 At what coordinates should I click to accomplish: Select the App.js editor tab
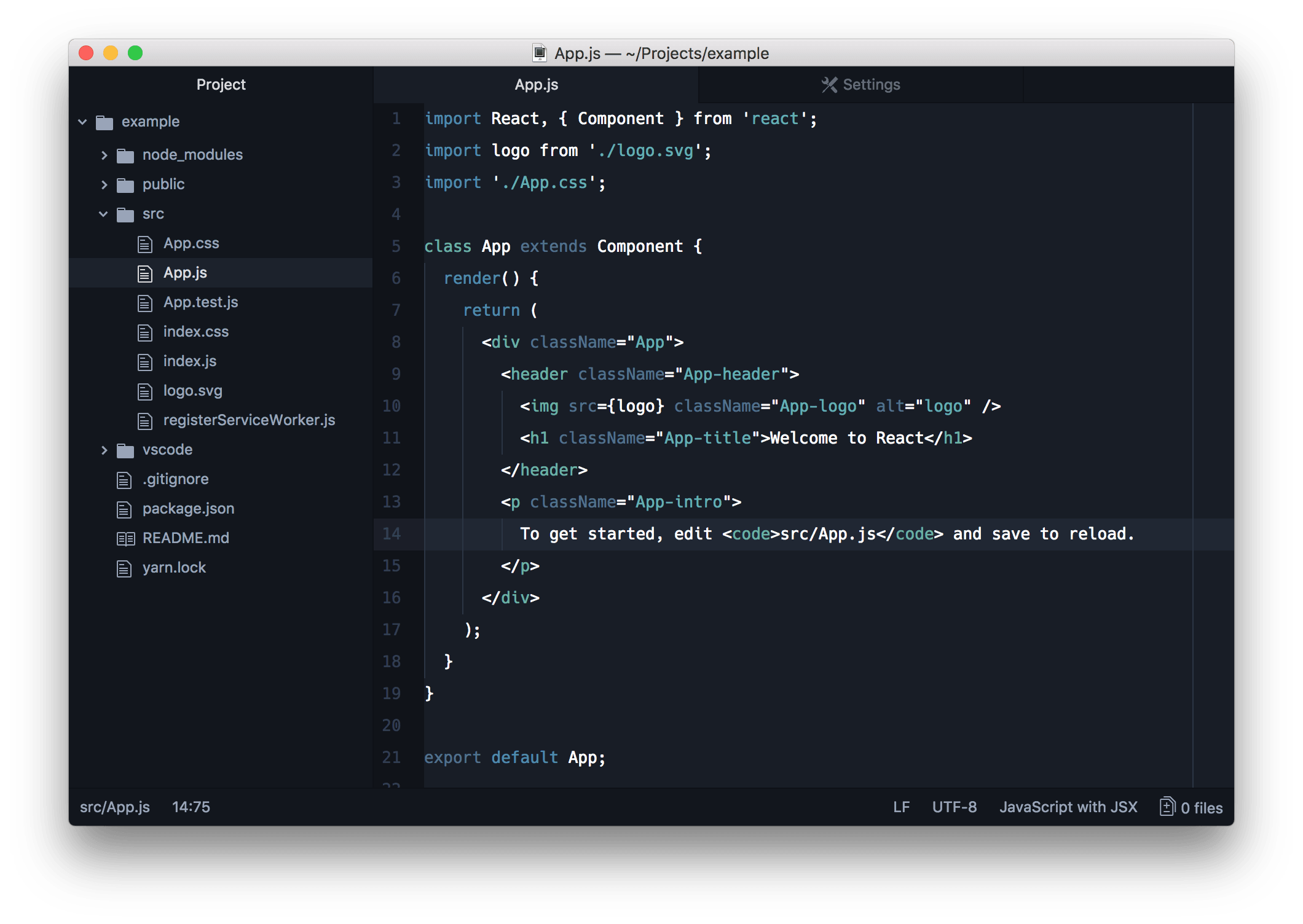click(536, 85)
